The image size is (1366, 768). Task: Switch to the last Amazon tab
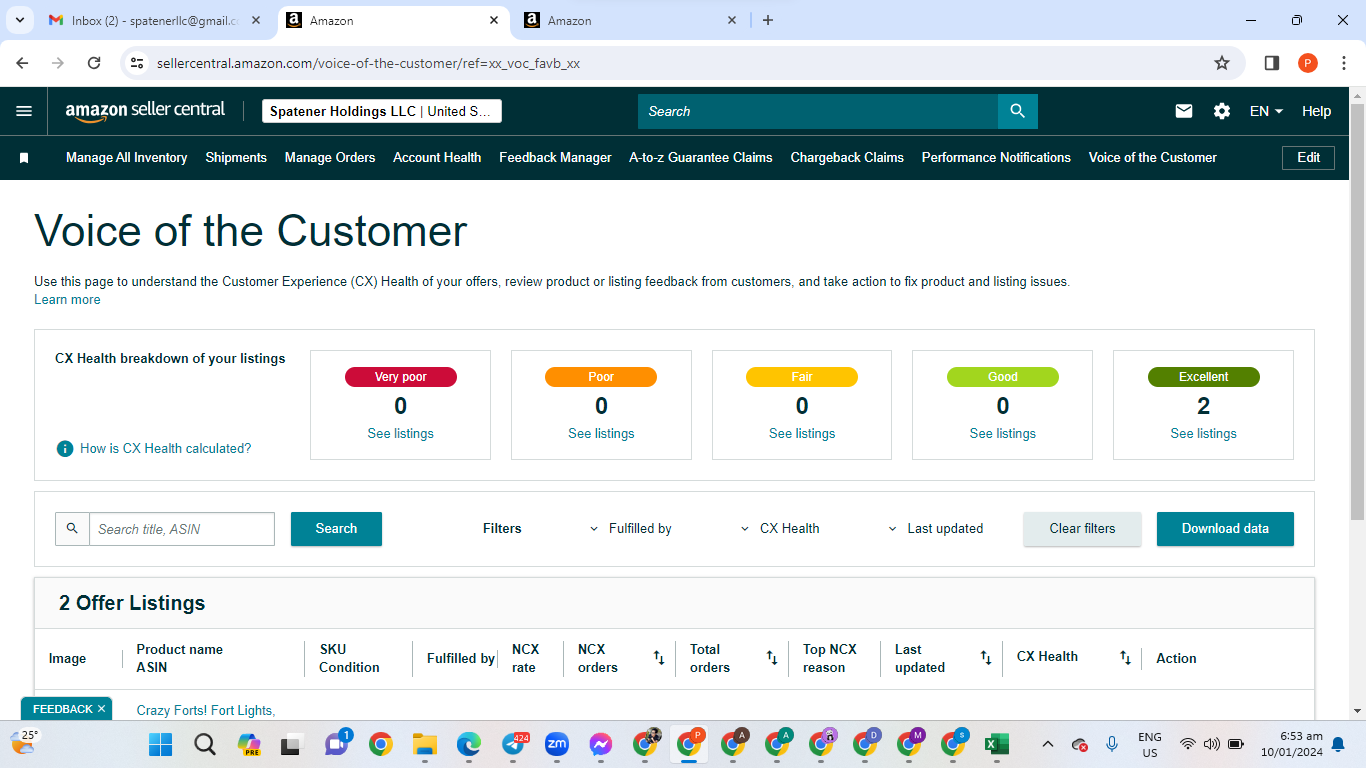tap(632, 20)
